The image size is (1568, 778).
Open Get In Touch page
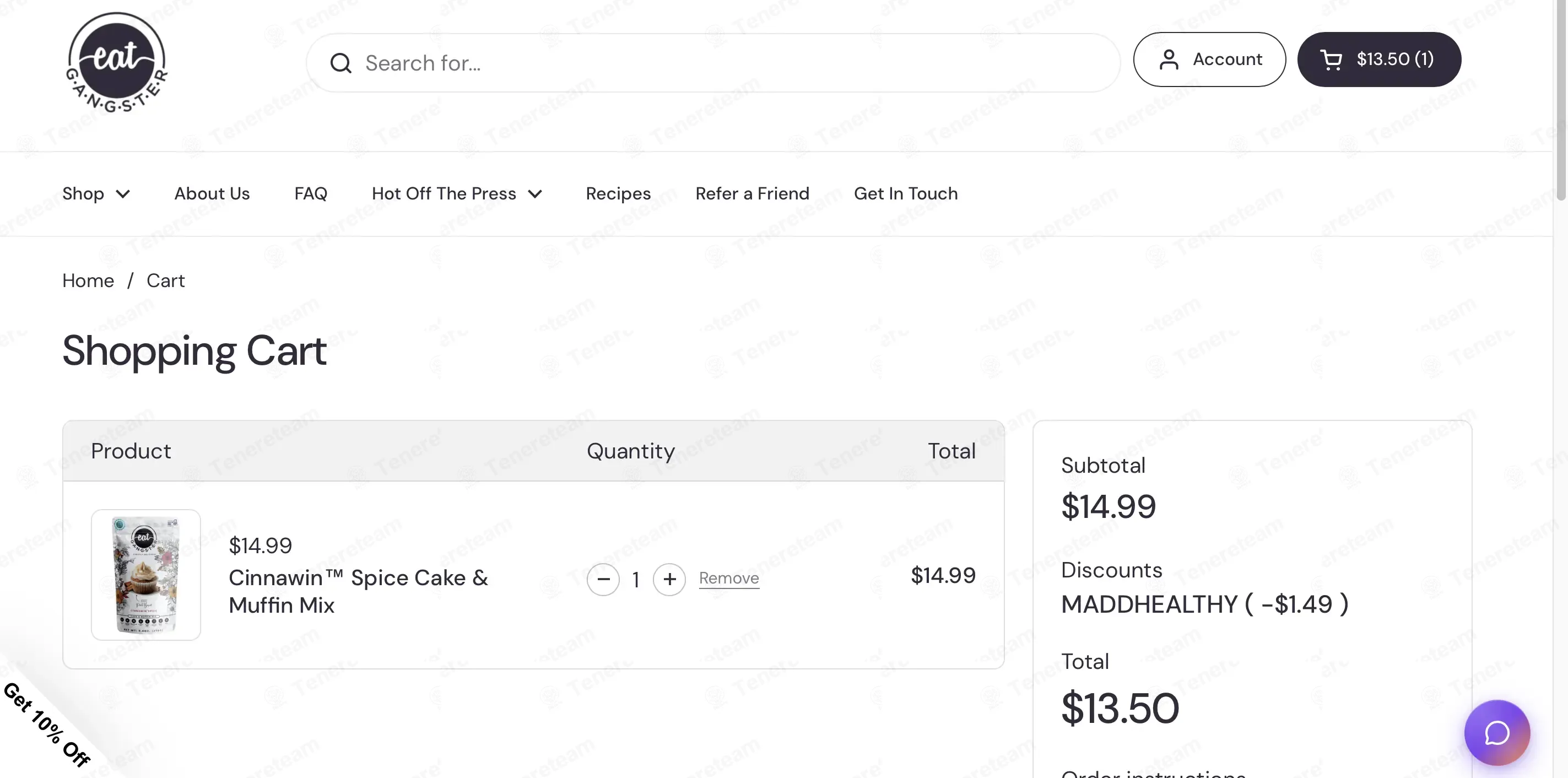coord(905,193)
